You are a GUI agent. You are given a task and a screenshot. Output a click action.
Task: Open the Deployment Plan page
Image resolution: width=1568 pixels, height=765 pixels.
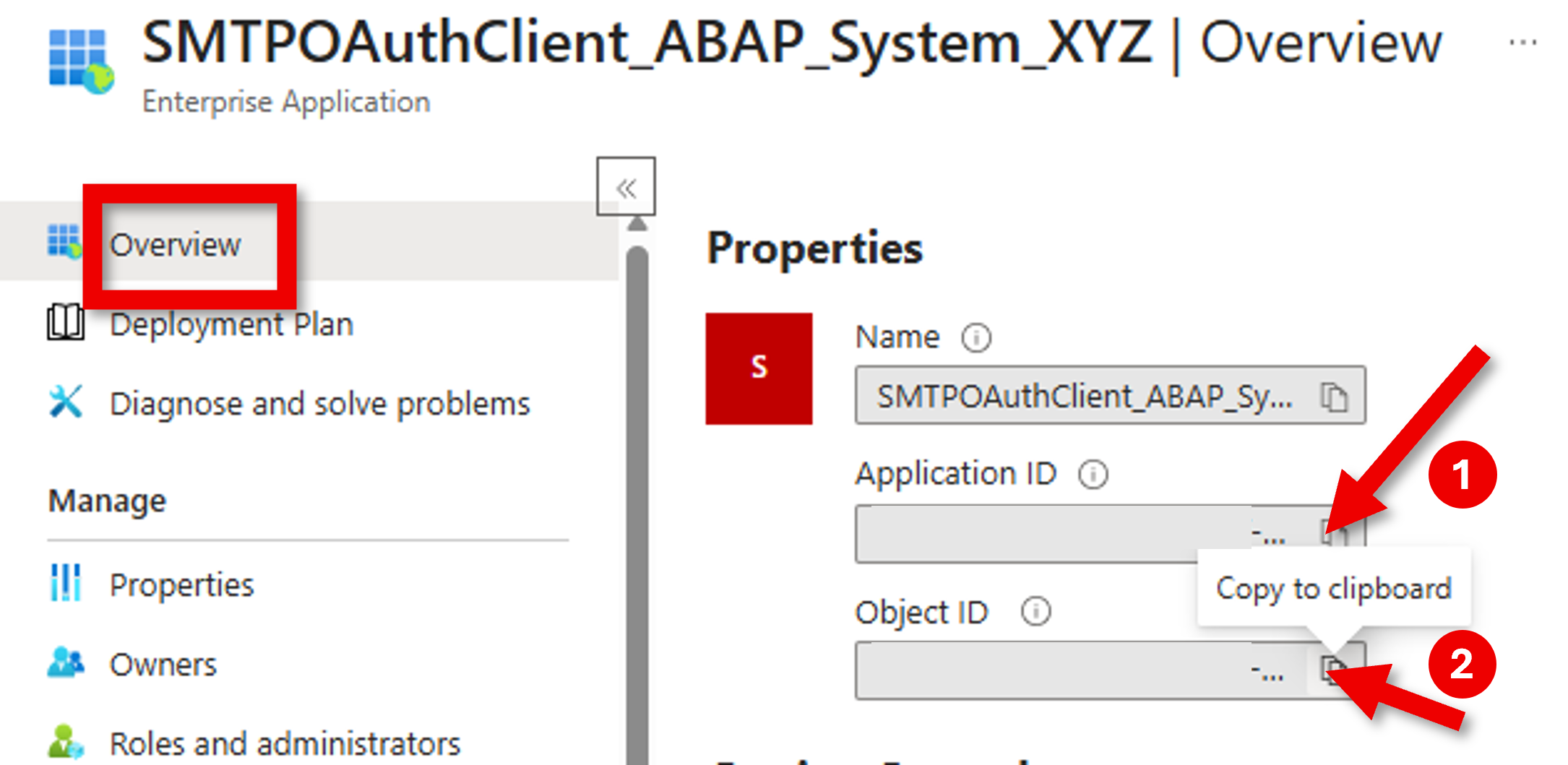coord(232,323)
